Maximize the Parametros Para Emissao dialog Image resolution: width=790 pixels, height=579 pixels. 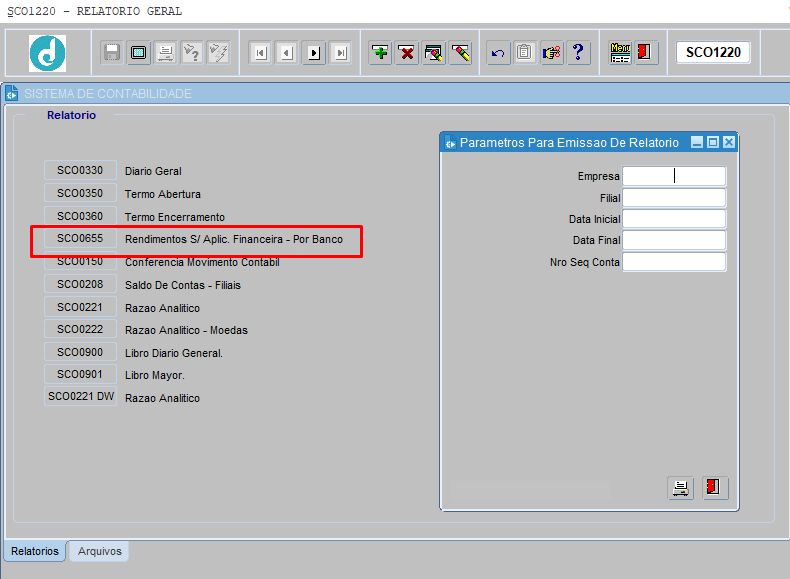(712, 143)
